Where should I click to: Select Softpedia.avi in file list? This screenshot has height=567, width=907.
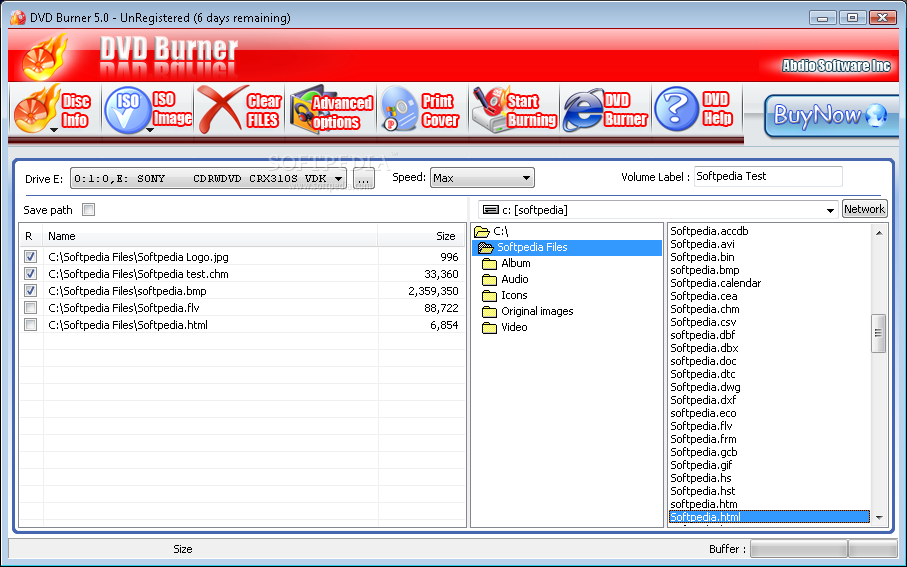702,244
